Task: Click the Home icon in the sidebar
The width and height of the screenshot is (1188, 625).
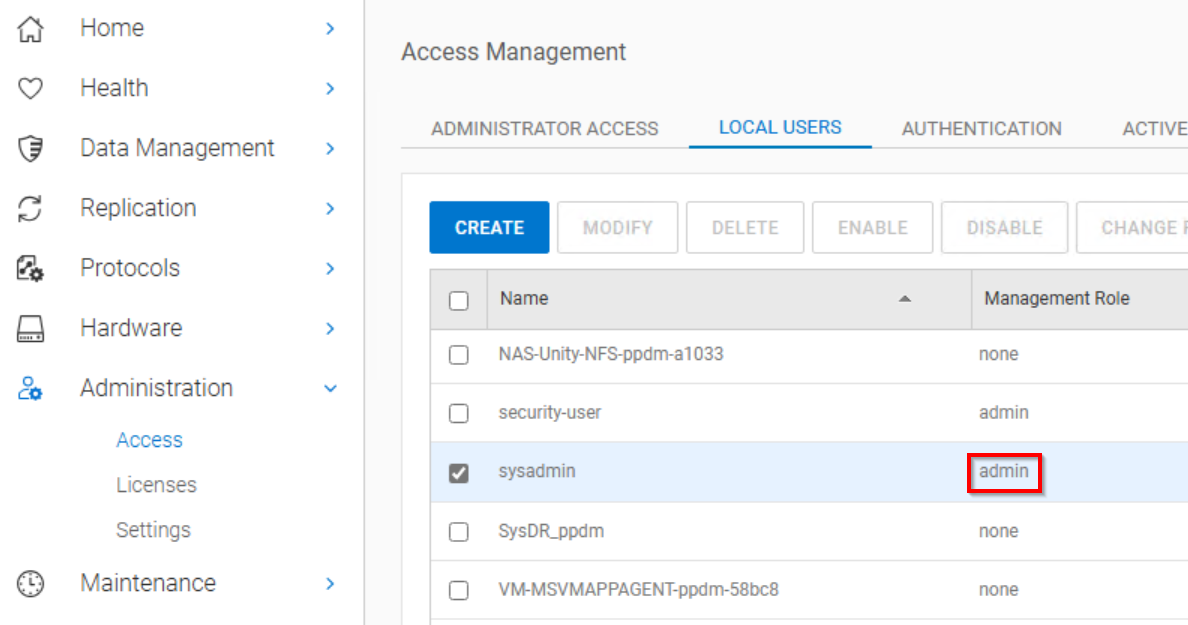Action: click(31, 28)
